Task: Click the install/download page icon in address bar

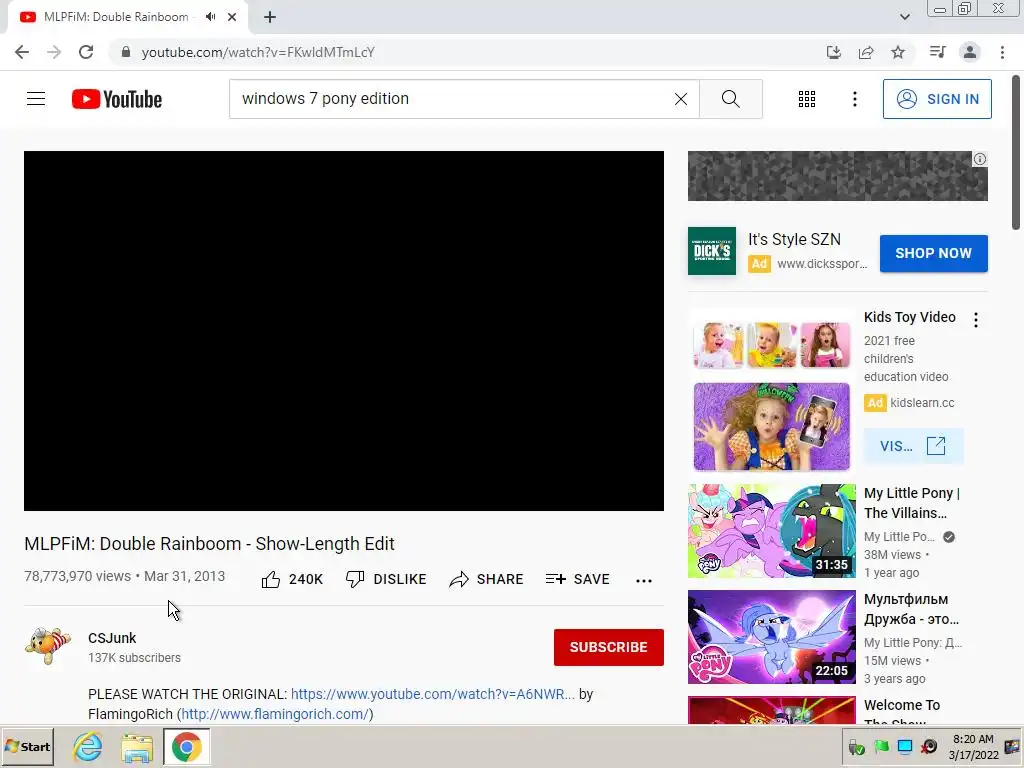Action: tap(833, 52)
